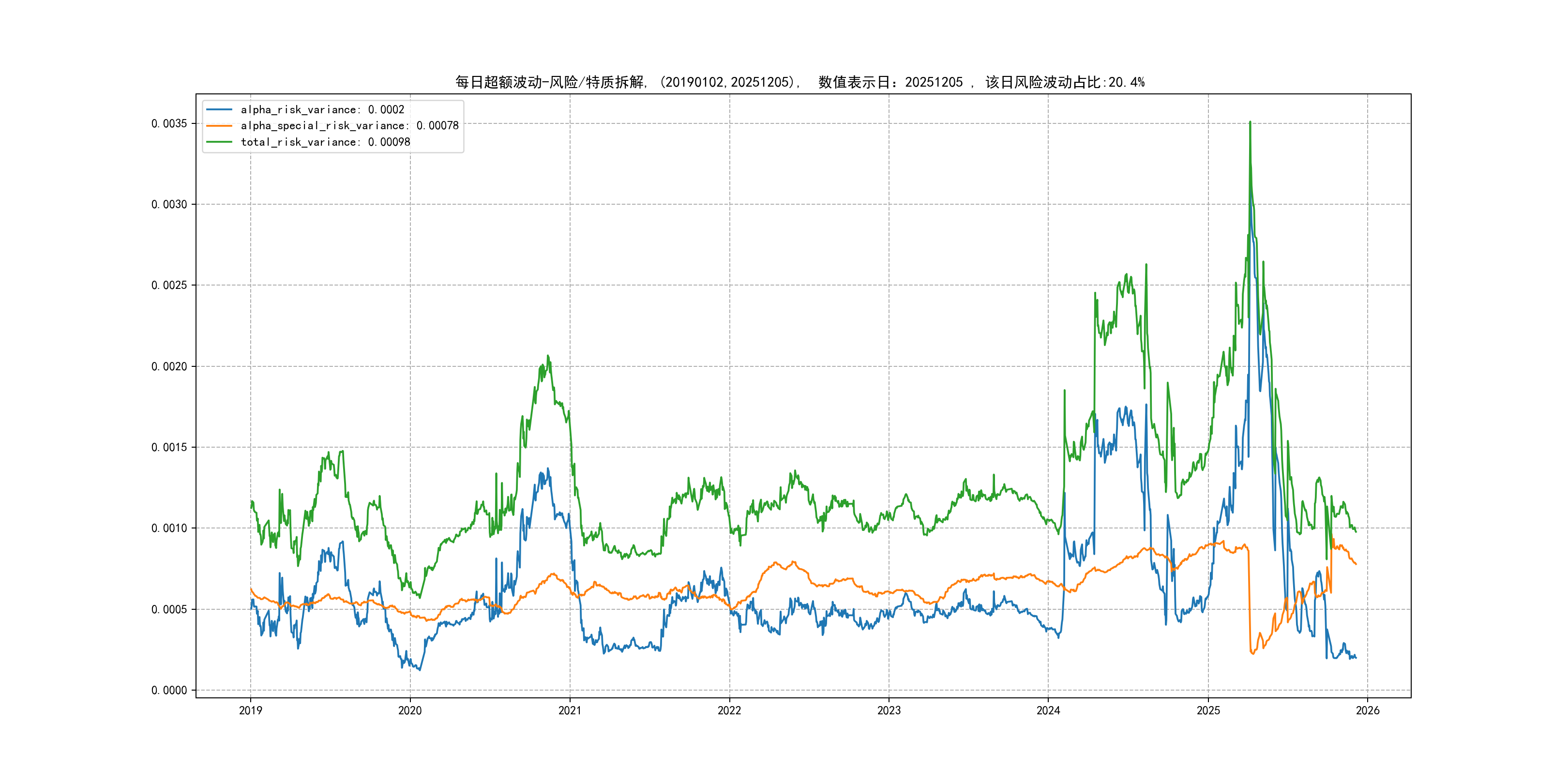
Task: Click the orange line's endpoint at far right
Action: click(1356, 564)
